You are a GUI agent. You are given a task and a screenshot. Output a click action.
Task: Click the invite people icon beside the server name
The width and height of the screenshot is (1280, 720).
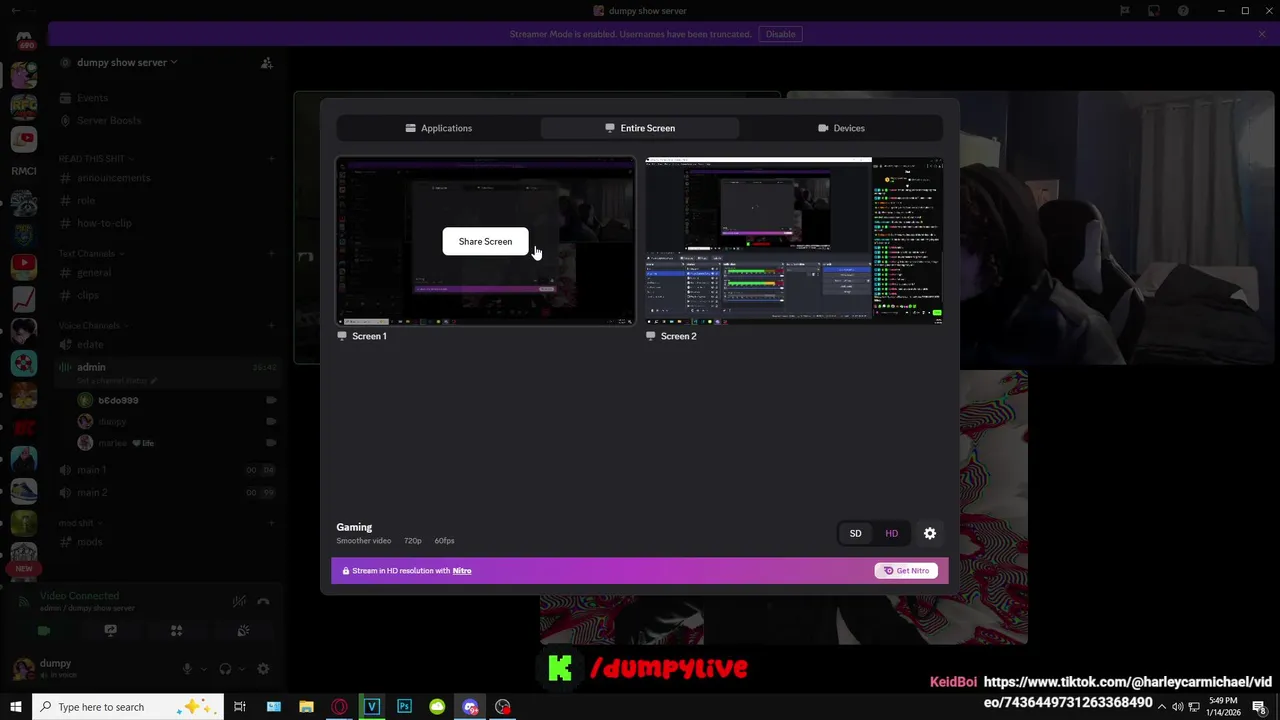(266, 62)
